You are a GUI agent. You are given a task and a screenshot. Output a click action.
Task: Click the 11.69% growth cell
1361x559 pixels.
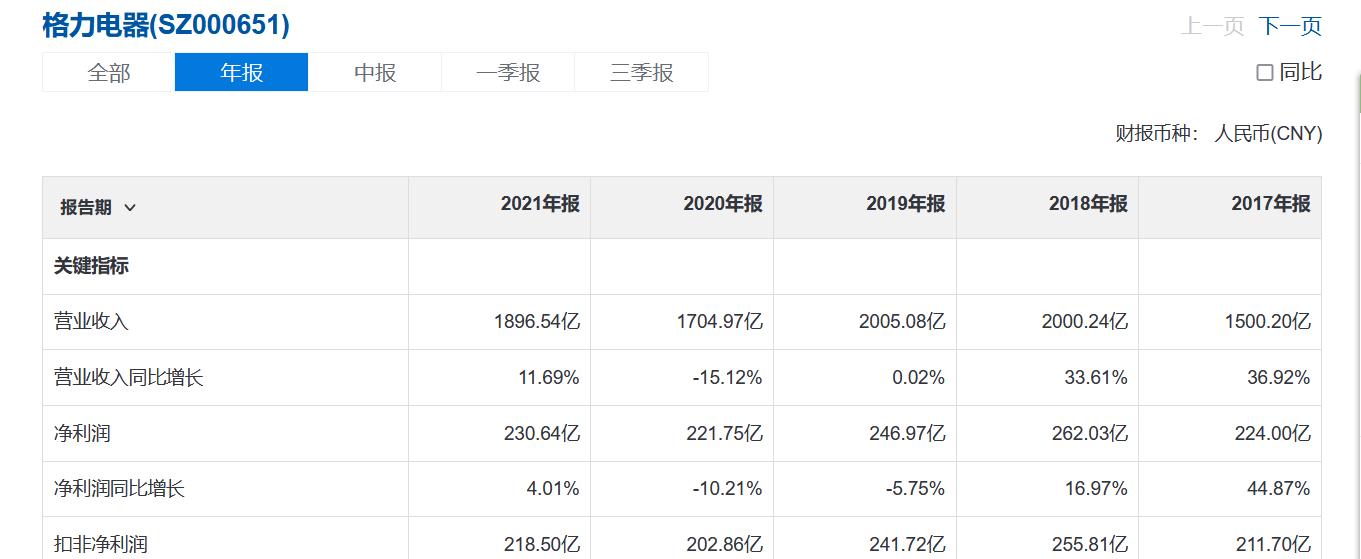[499, 378]
